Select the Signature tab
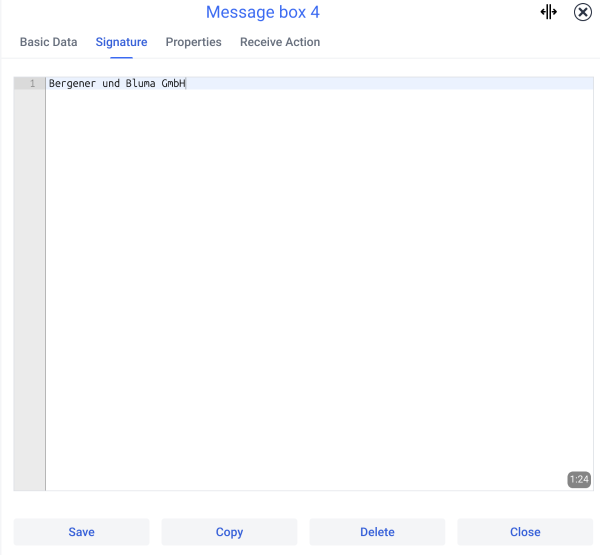Image resolution: width=600 pixels, height=555 pixels. coord(121,42)
